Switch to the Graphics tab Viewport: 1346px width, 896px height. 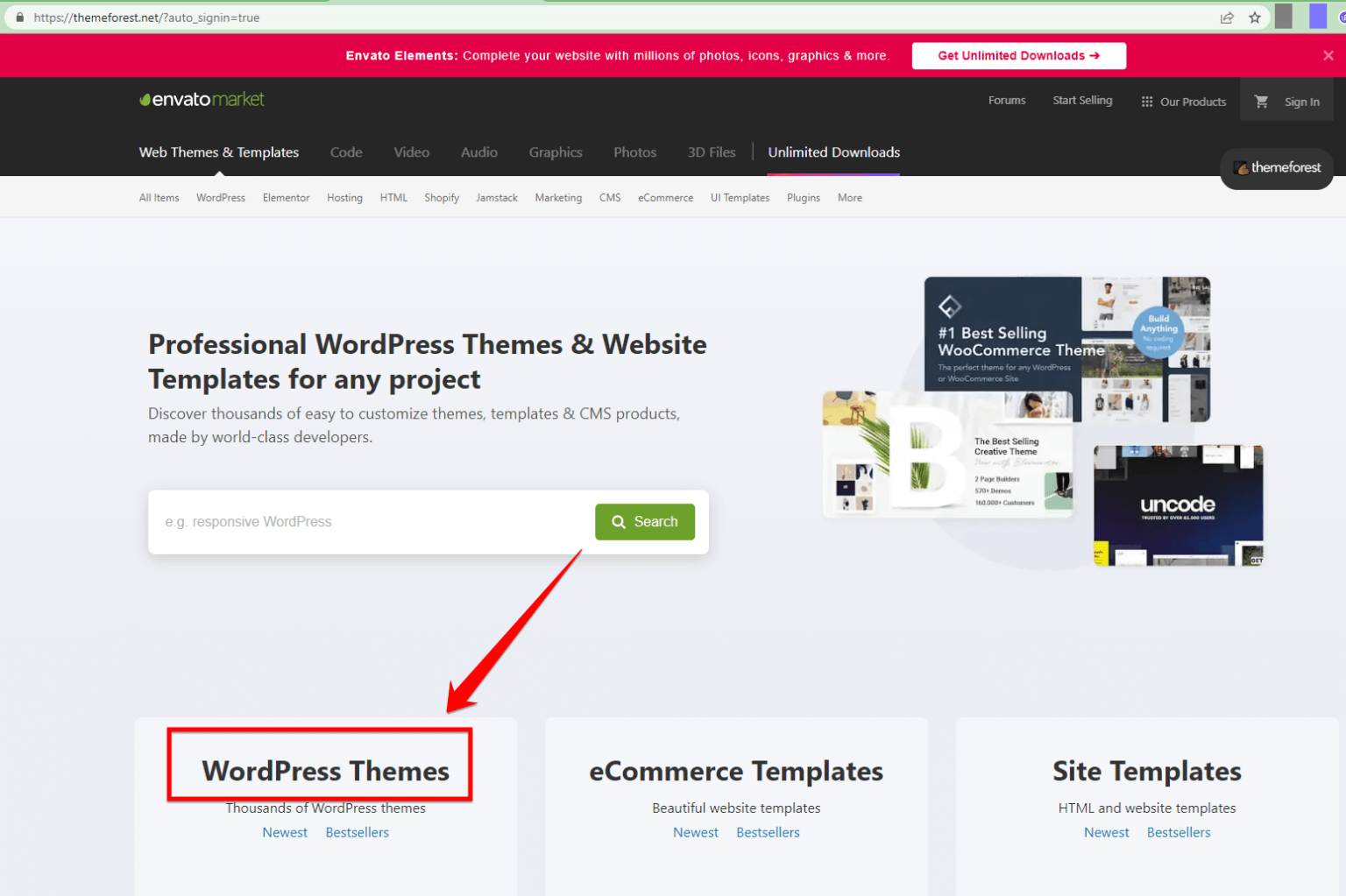[x=556, y=152]
